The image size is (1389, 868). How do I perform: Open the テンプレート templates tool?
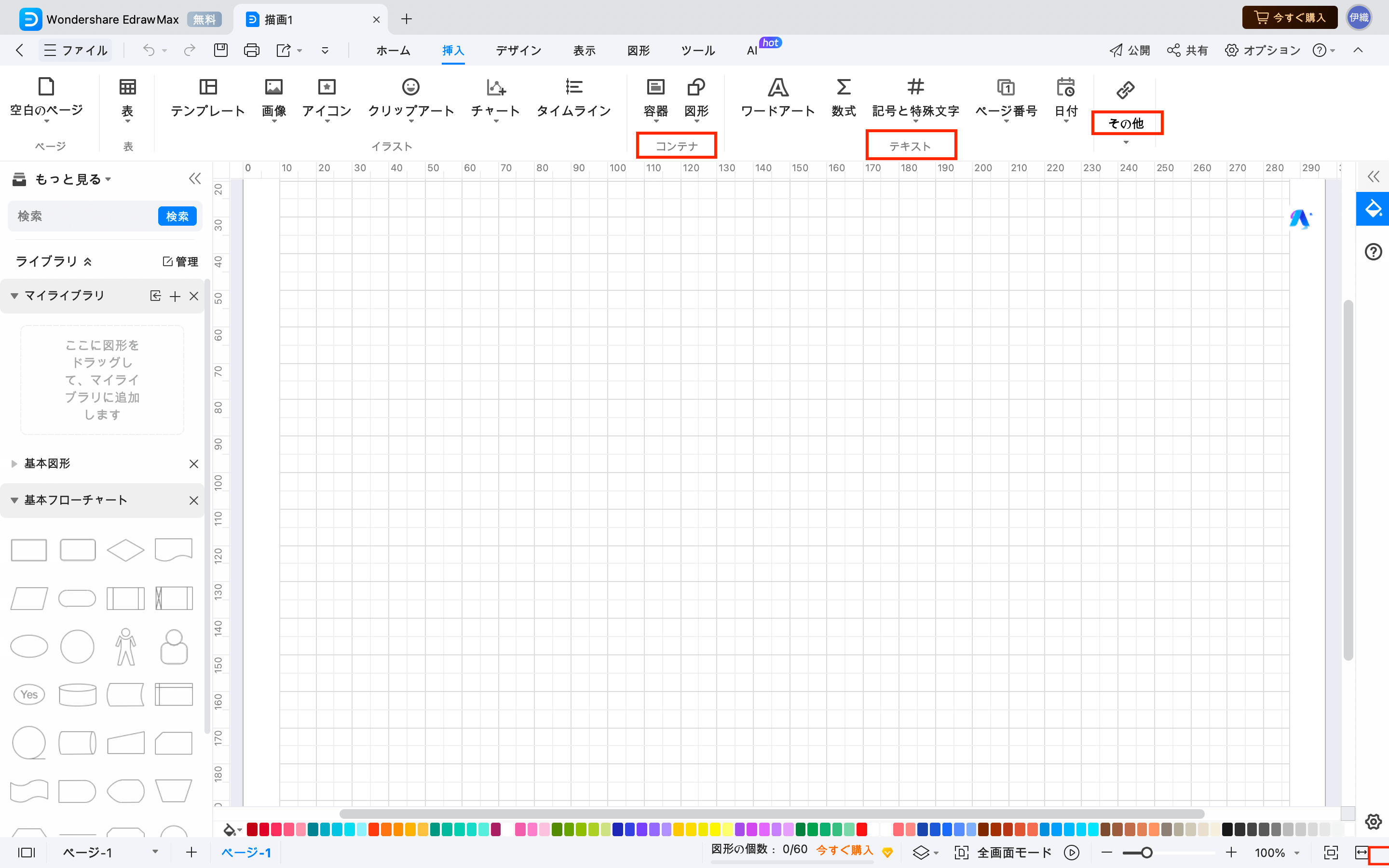(208, 96)
